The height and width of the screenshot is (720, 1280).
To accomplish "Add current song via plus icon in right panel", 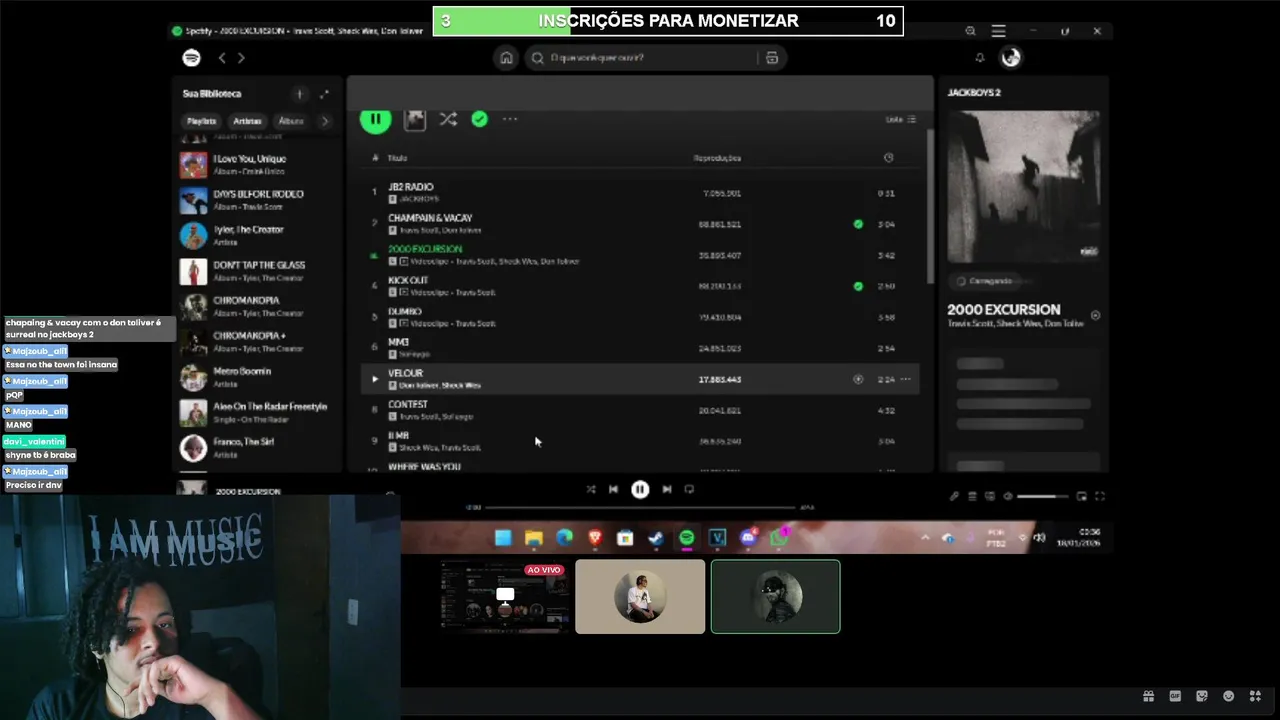I will click(x=1095, y=315).
